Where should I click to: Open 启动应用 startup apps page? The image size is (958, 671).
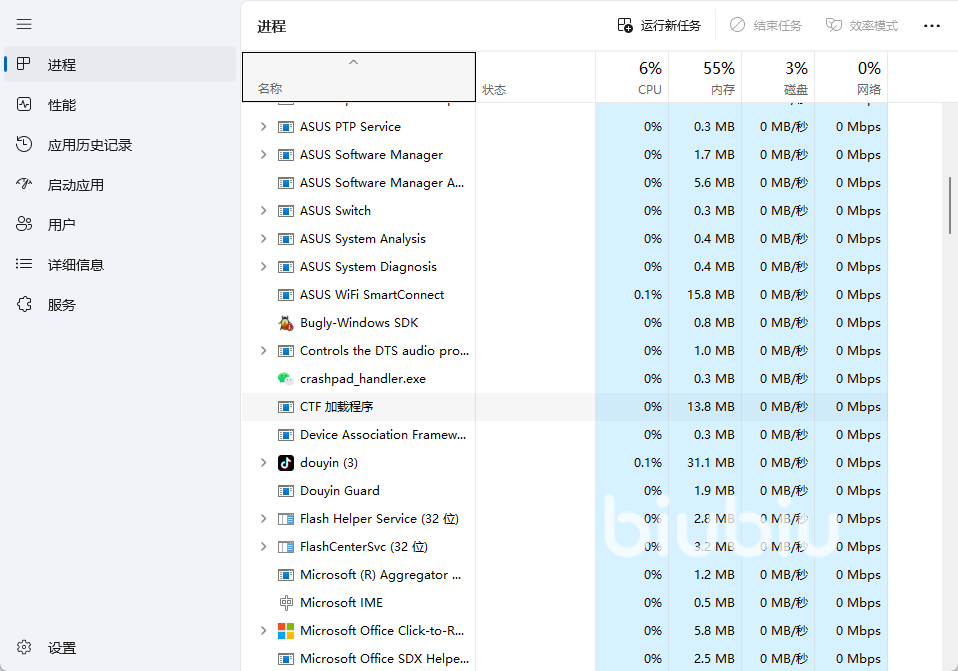pos(75,185)
